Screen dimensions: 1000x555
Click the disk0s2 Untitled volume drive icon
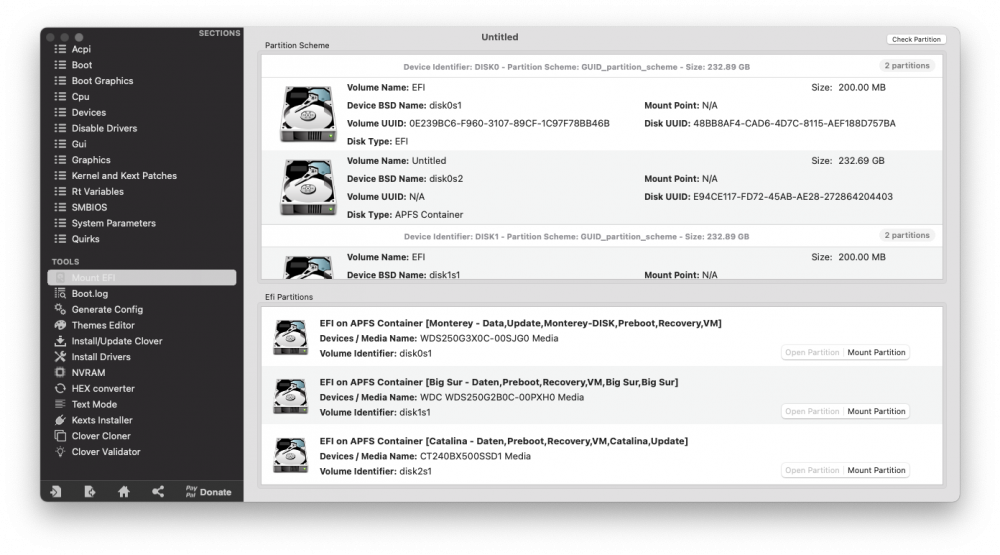(x=308, y=188)
